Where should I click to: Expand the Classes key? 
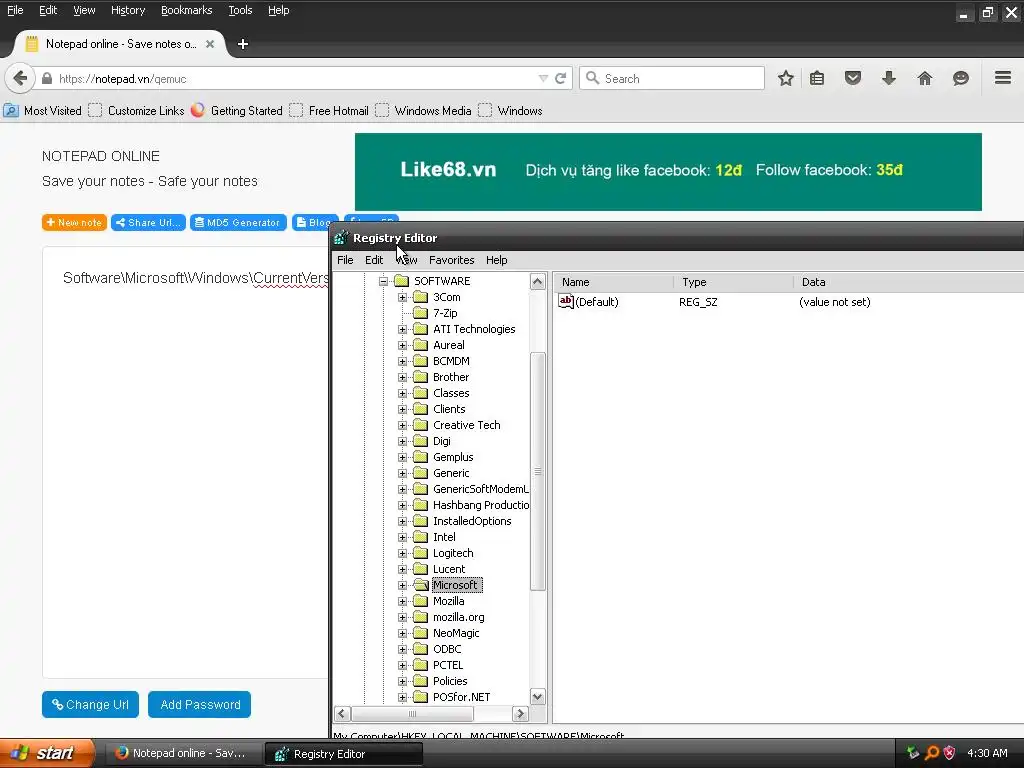coord(402,393)
